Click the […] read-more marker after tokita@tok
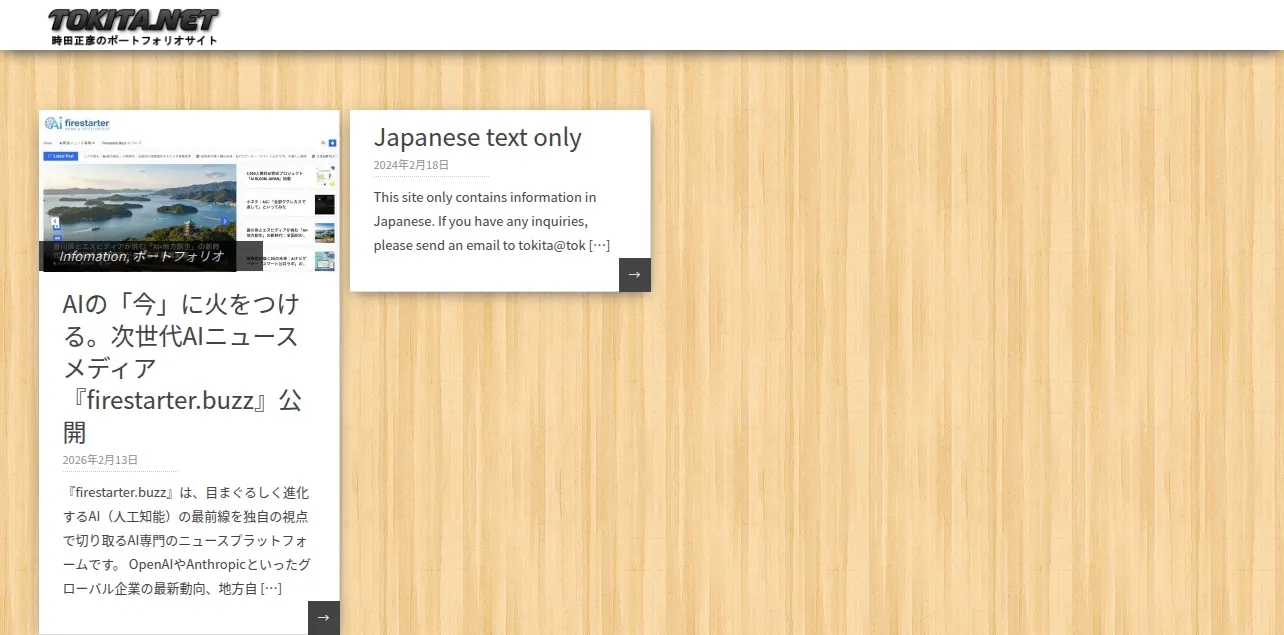 599,245
